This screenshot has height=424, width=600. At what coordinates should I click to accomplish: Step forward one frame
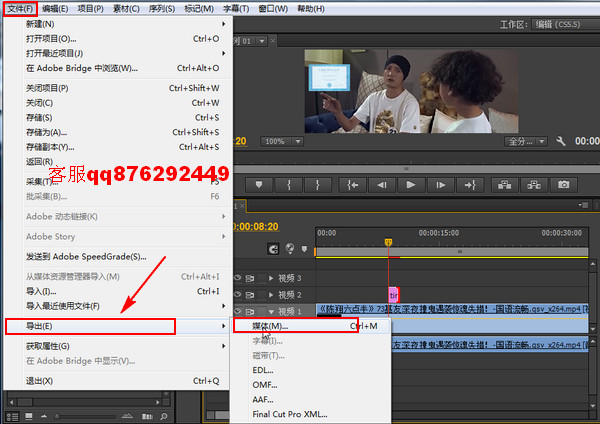(x=440, y=185)
